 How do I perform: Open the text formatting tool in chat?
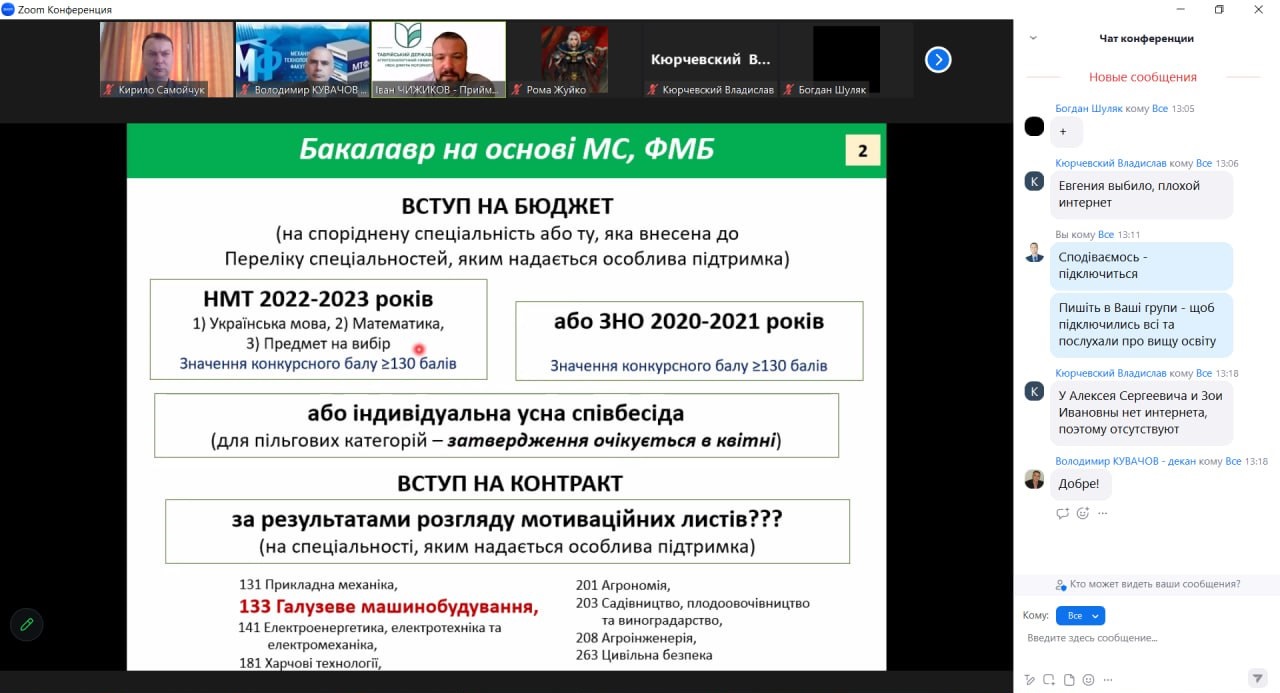[x=1030, y=680]
